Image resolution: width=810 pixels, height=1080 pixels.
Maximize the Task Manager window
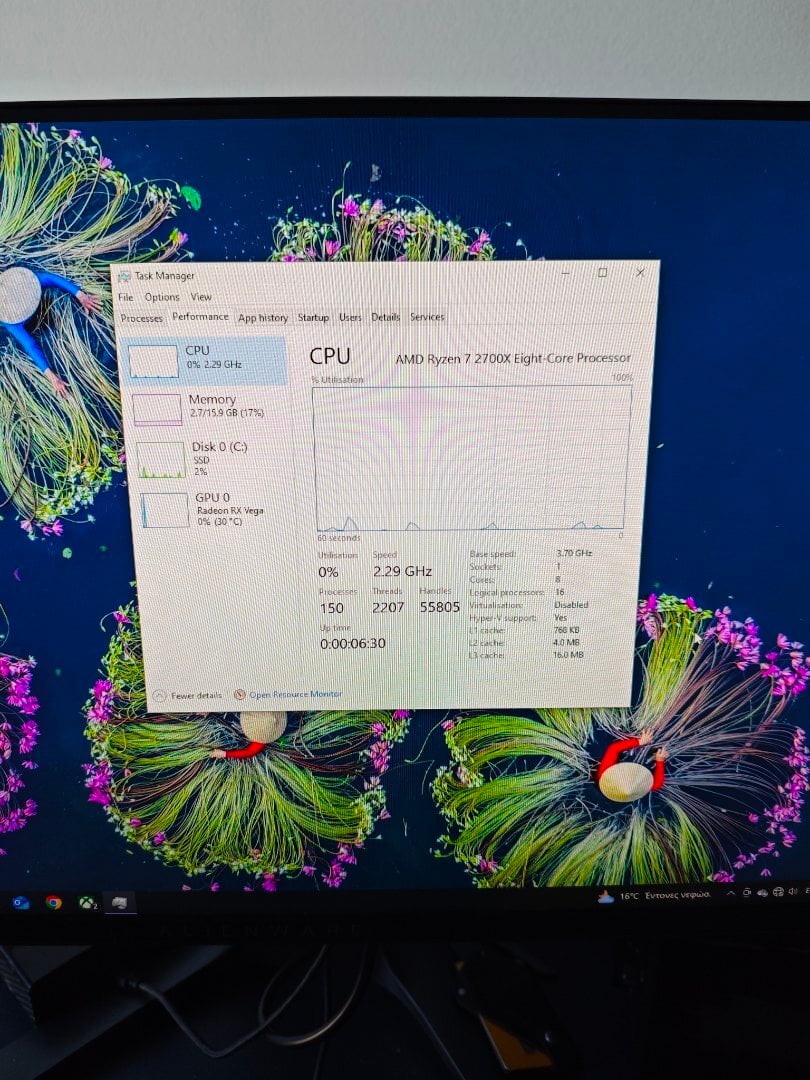(602, 273)
